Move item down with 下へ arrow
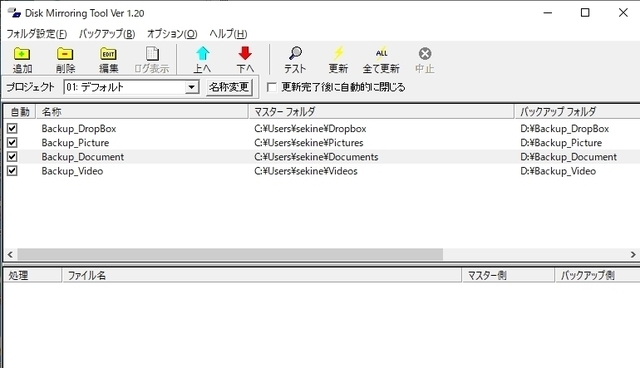The width and height of the screenshot is (640, 368). [x=245, y=53]
